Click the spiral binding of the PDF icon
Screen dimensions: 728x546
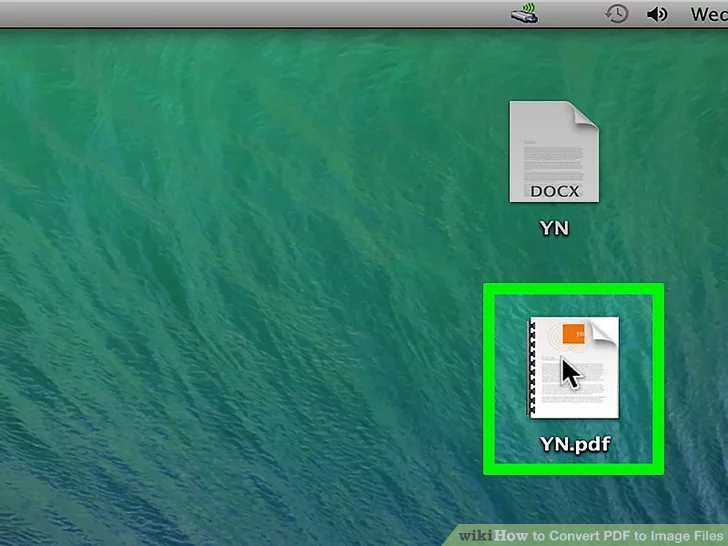(532, 370)
